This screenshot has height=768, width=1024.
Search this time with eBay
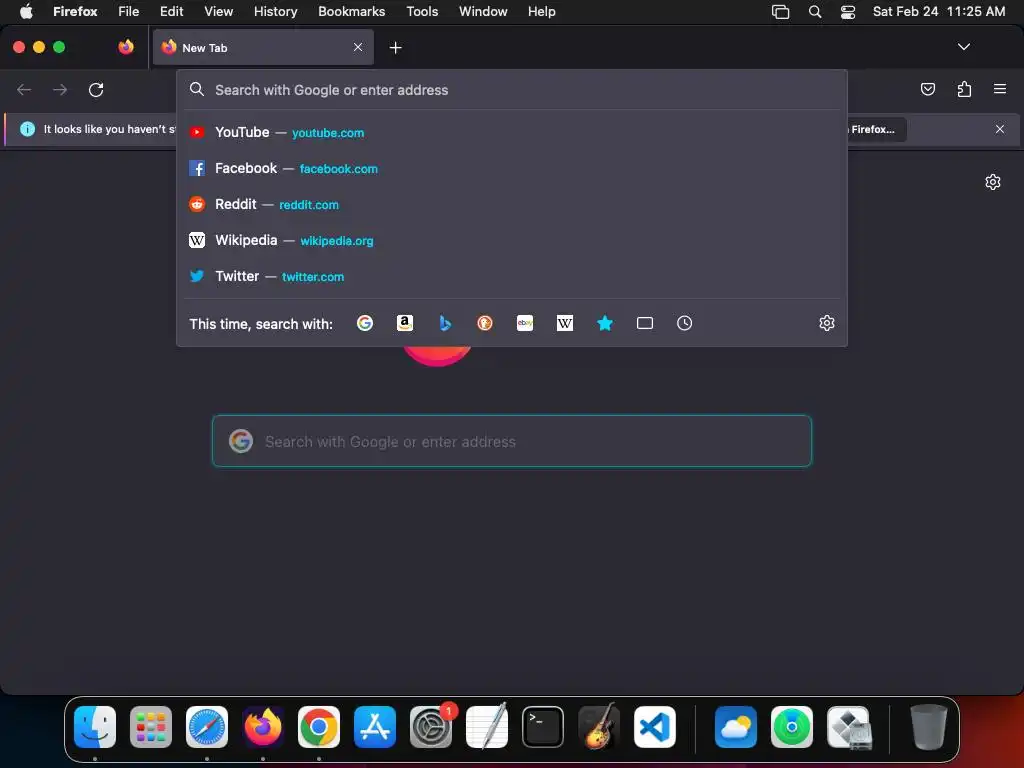pos(525,323)
